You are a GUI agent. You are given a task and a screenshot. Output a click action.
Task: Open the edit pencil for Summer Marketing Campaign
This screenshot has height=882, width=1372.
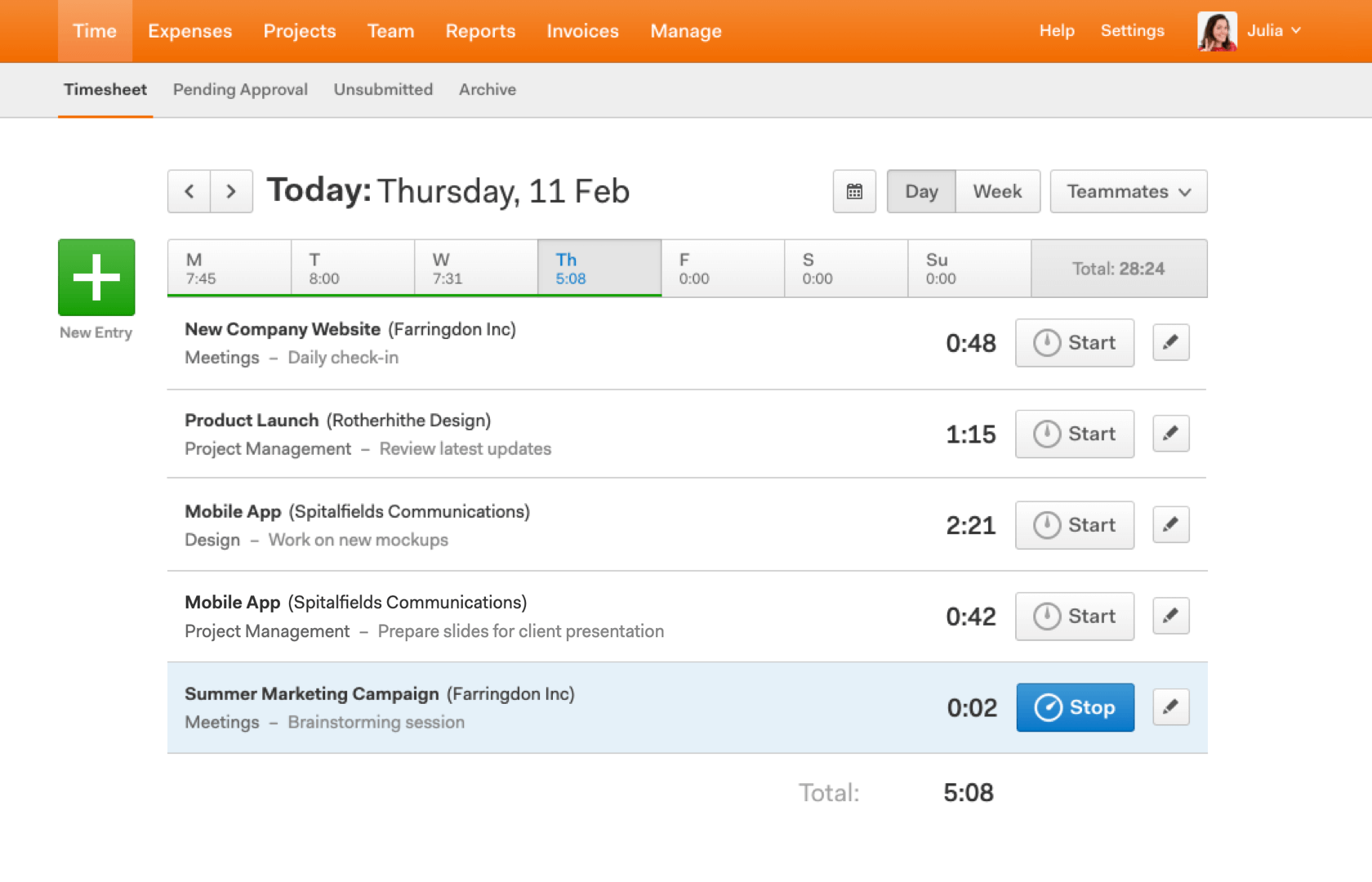tap(1170, 707)
